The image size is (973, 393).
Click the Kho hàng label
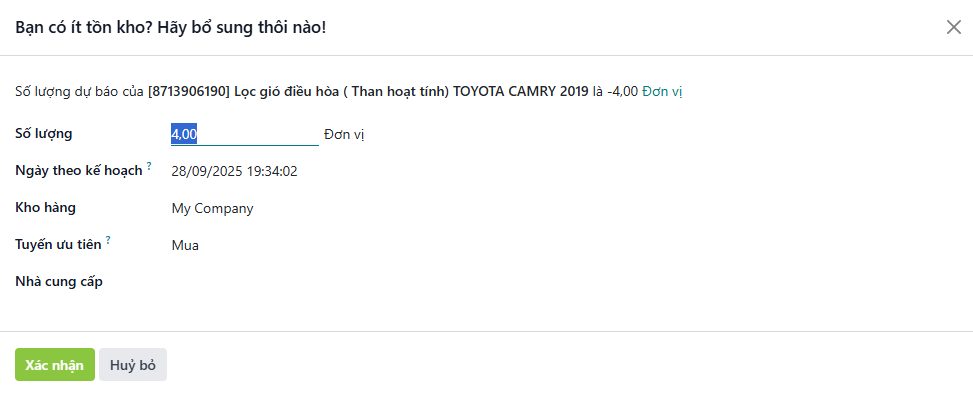point(45,207)
